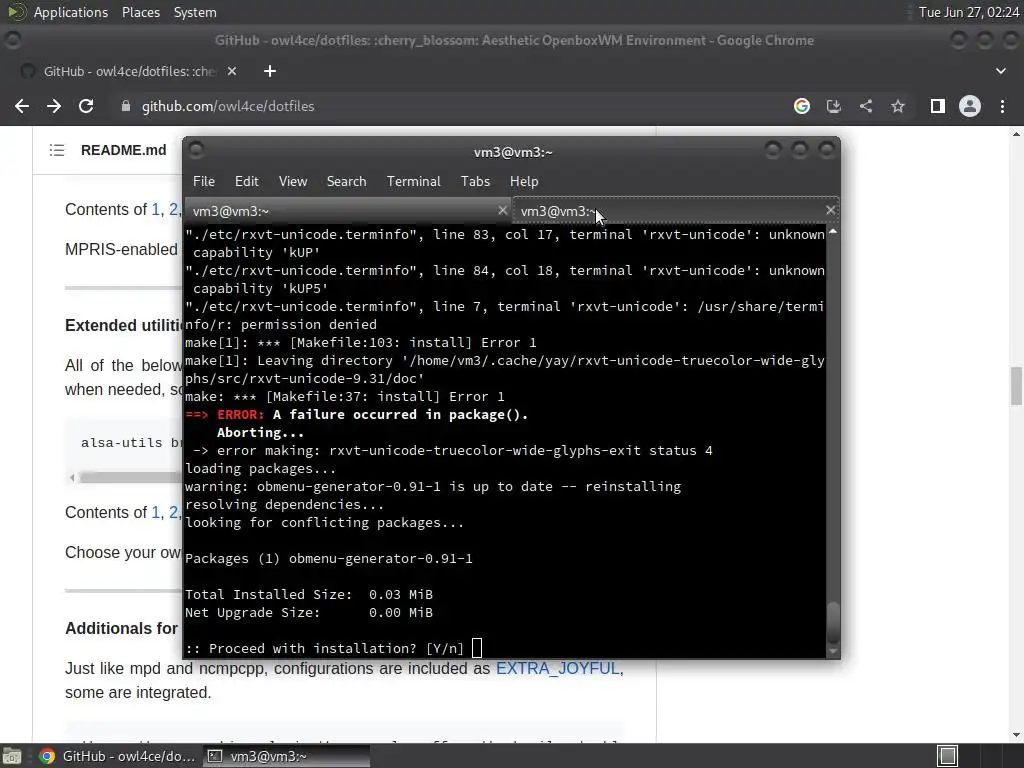The image size is (1024, 768).
Task: Open Places menu in top panel
Action: pyautogui.click(x=140, y=12)
